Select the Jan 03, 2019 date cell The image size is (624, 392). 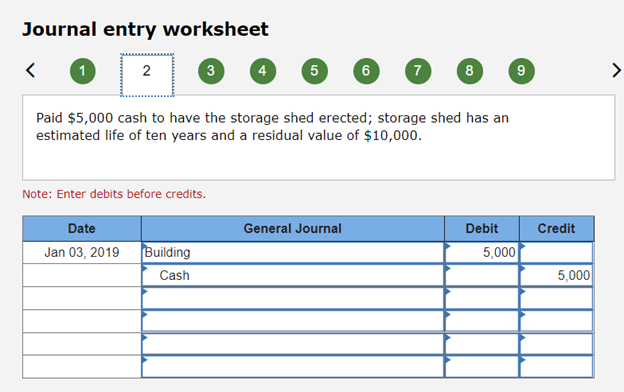[82, 252]
